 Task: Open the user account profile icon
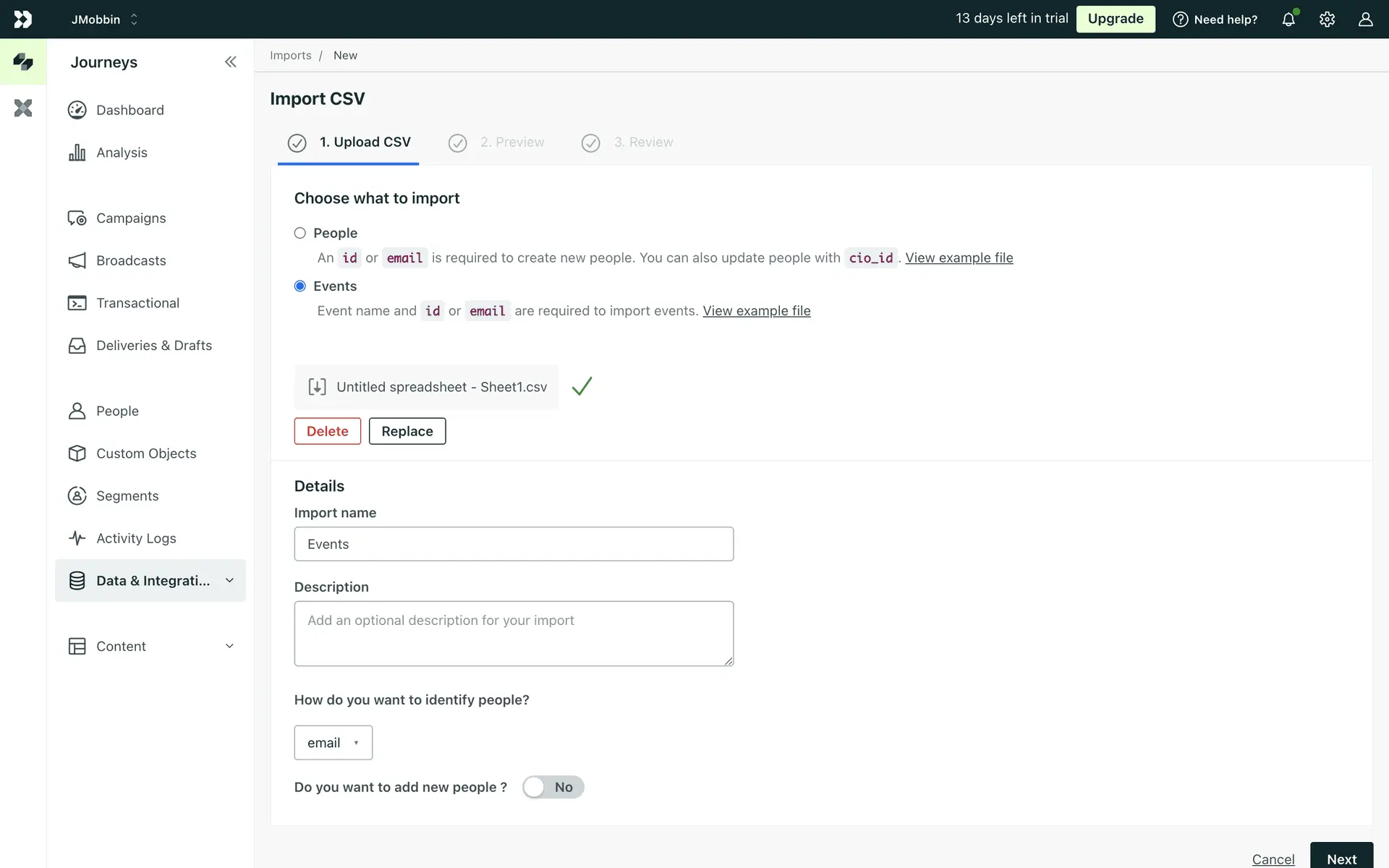1365,20
